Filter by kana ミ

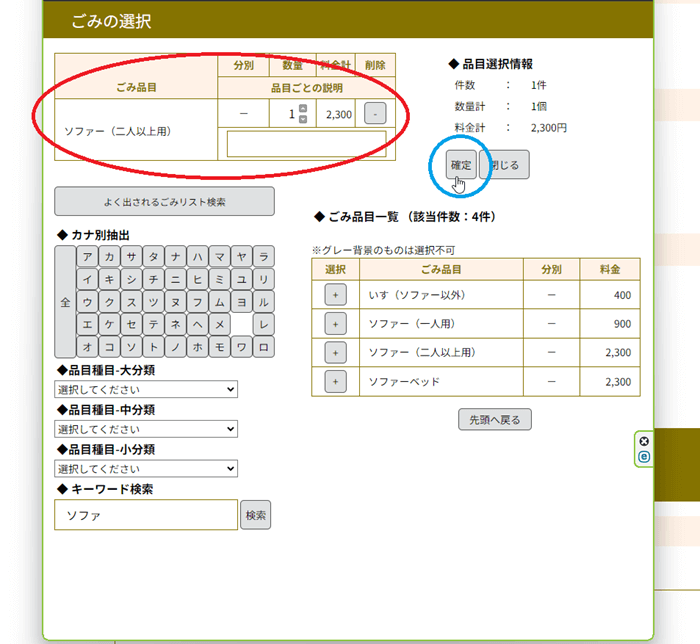pos(220,279)
